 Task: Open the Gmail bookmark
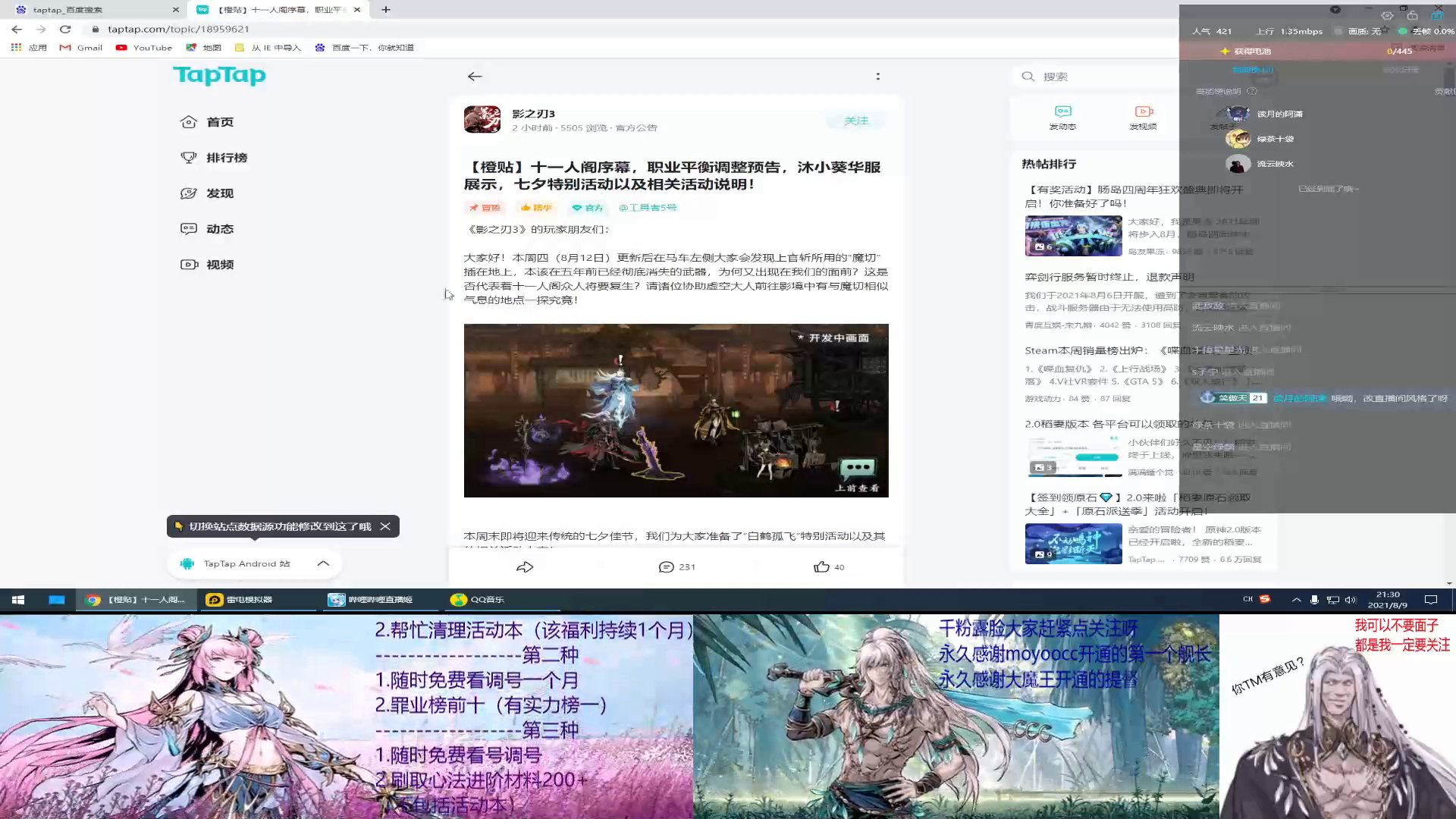81,47
